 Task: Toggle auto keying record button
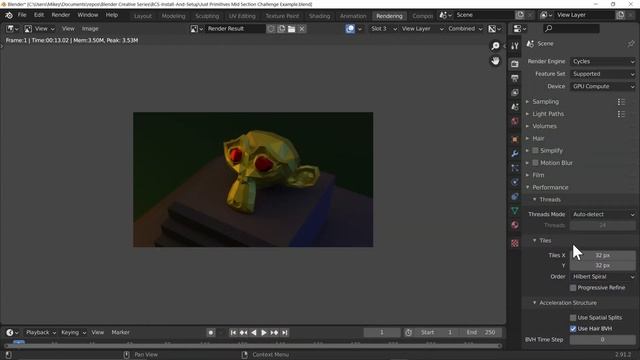[x=211, y=333]
